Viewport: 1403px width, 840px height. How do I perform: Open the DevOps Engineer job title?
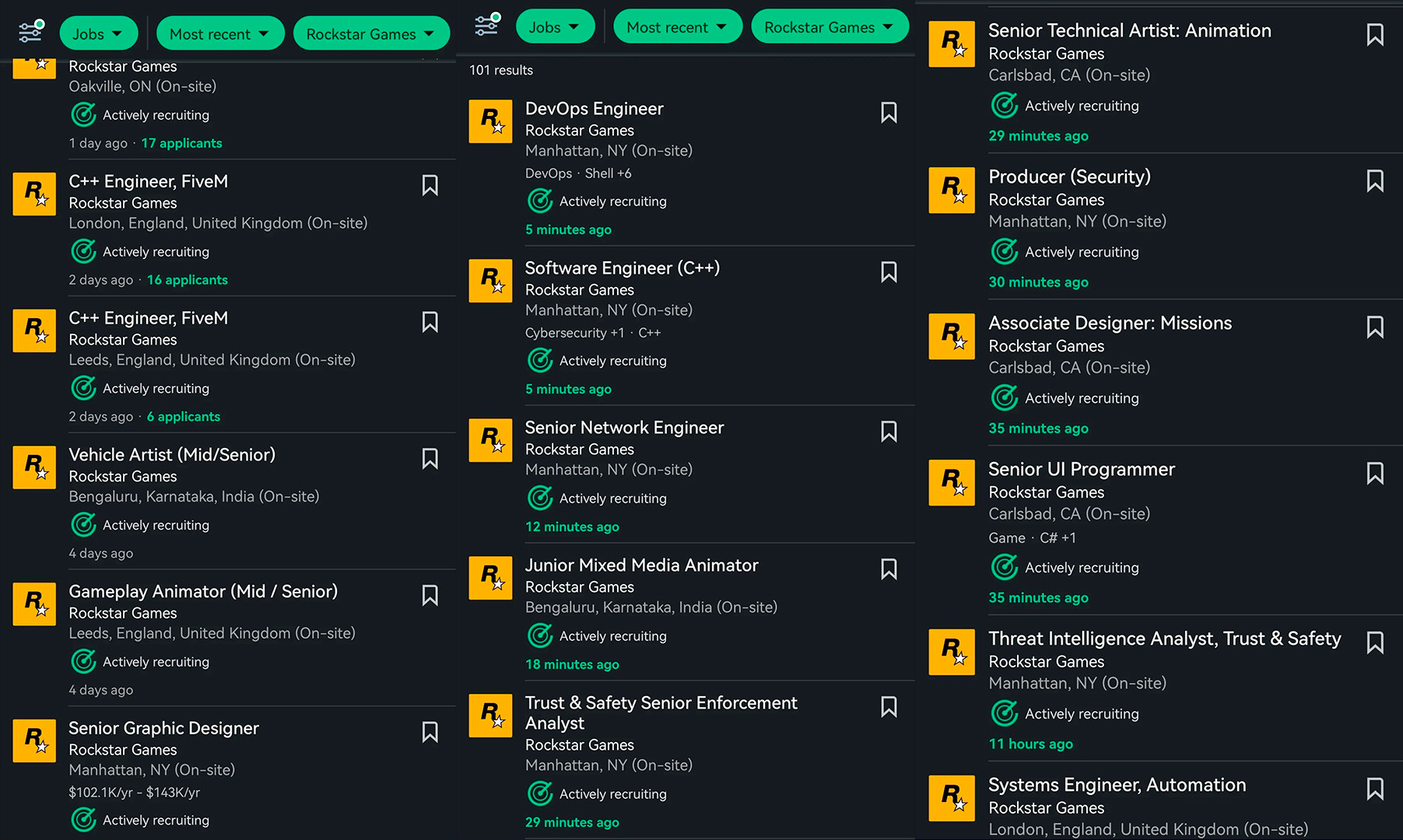pos(595,109)
